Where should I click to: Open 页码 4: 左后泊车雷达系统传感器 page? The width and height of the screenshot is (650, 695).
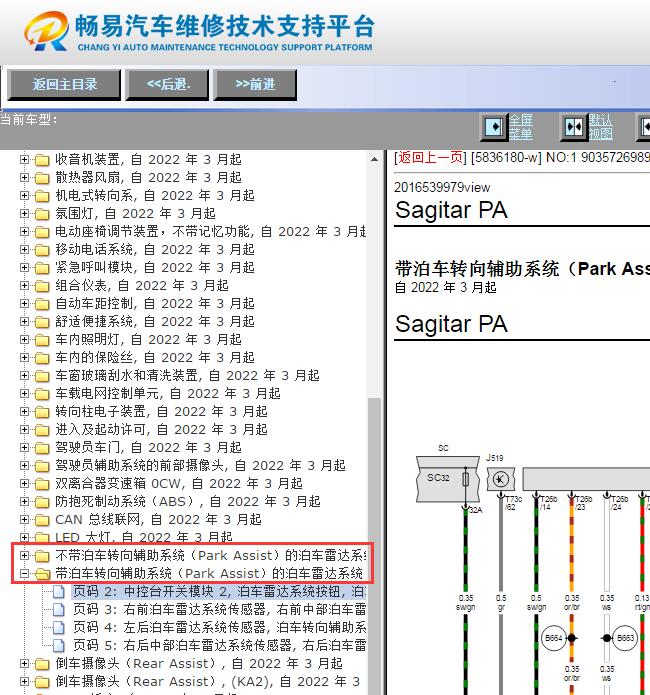coord(219,627)
